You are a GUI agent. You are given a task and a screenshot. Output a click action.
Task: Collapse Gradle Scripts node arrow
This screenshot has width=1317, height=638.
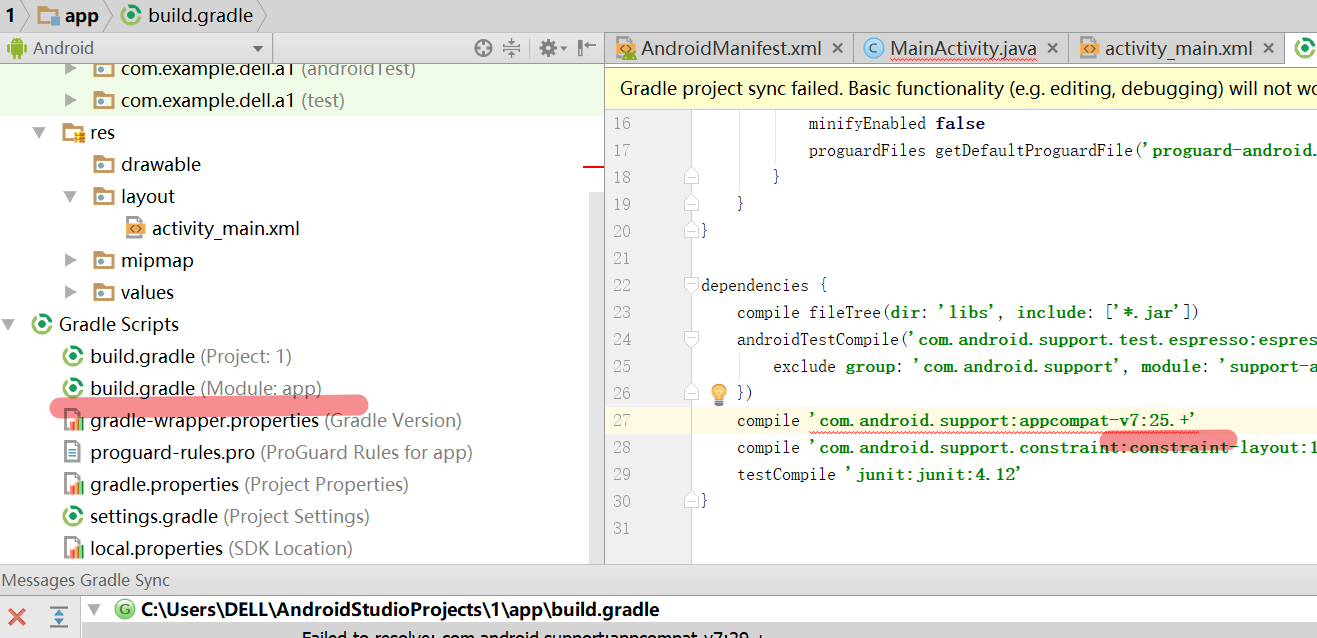click(x=9, y=324)
